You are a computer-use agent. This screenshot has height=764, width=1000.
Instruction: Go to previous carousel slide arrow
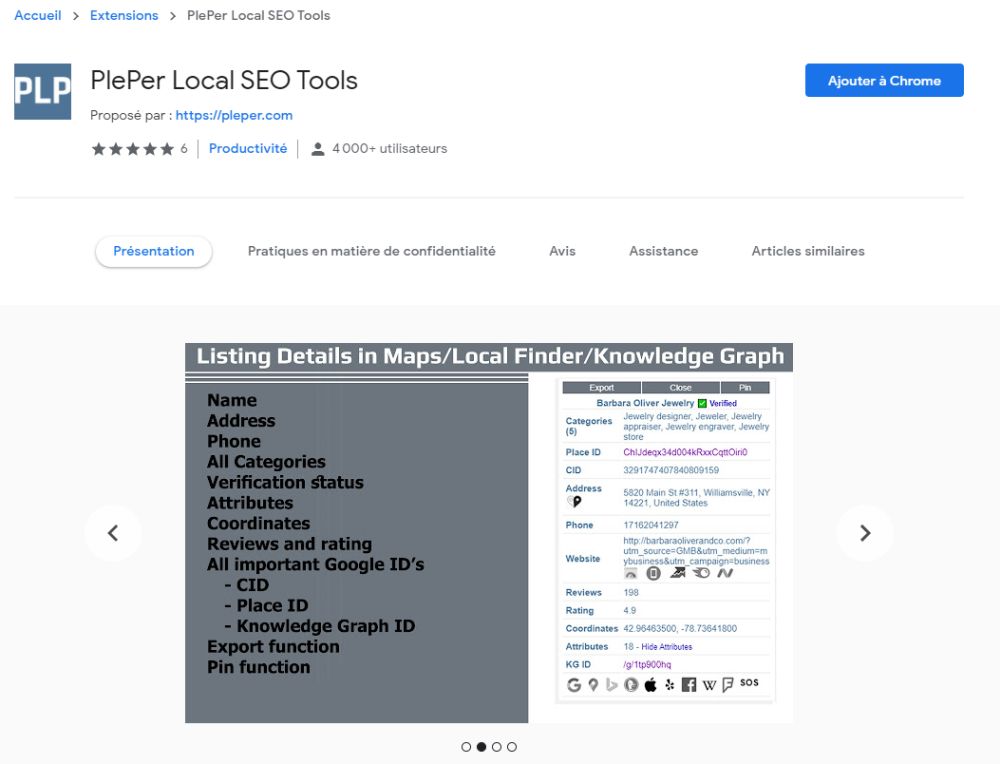pyautogui.click(x=113, y=533)
